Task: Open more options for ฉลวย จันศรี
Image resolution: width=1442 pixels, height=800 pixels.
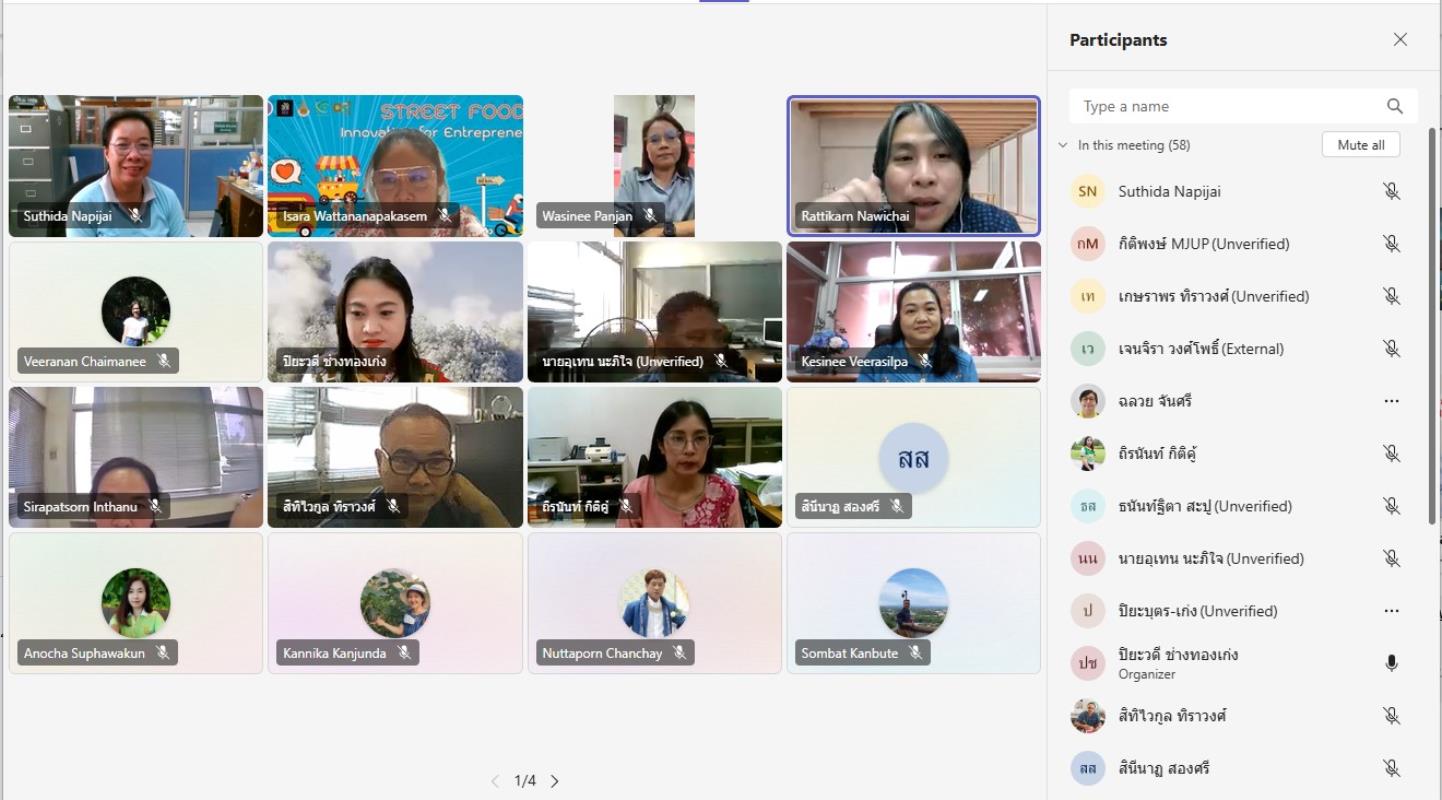Action: click(1391, 401)
